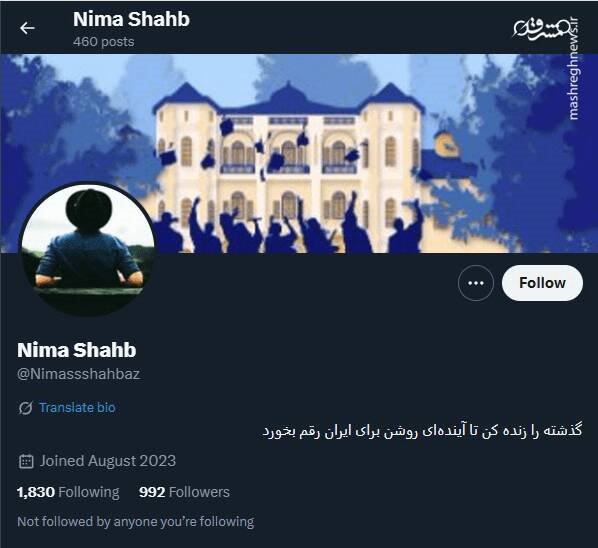Click the Nima Shahb title in top bar
This screenshot has height=548, width=598.
[x=131, y=19]
